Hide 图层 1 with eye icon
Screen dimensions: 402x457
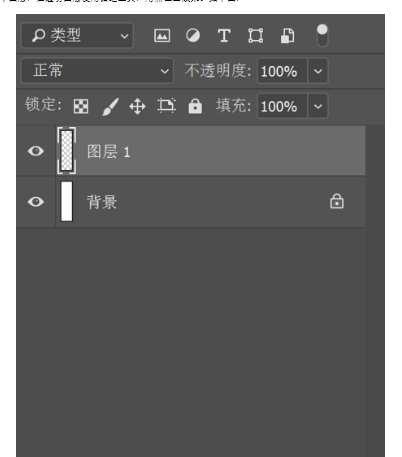click(36, 151)
